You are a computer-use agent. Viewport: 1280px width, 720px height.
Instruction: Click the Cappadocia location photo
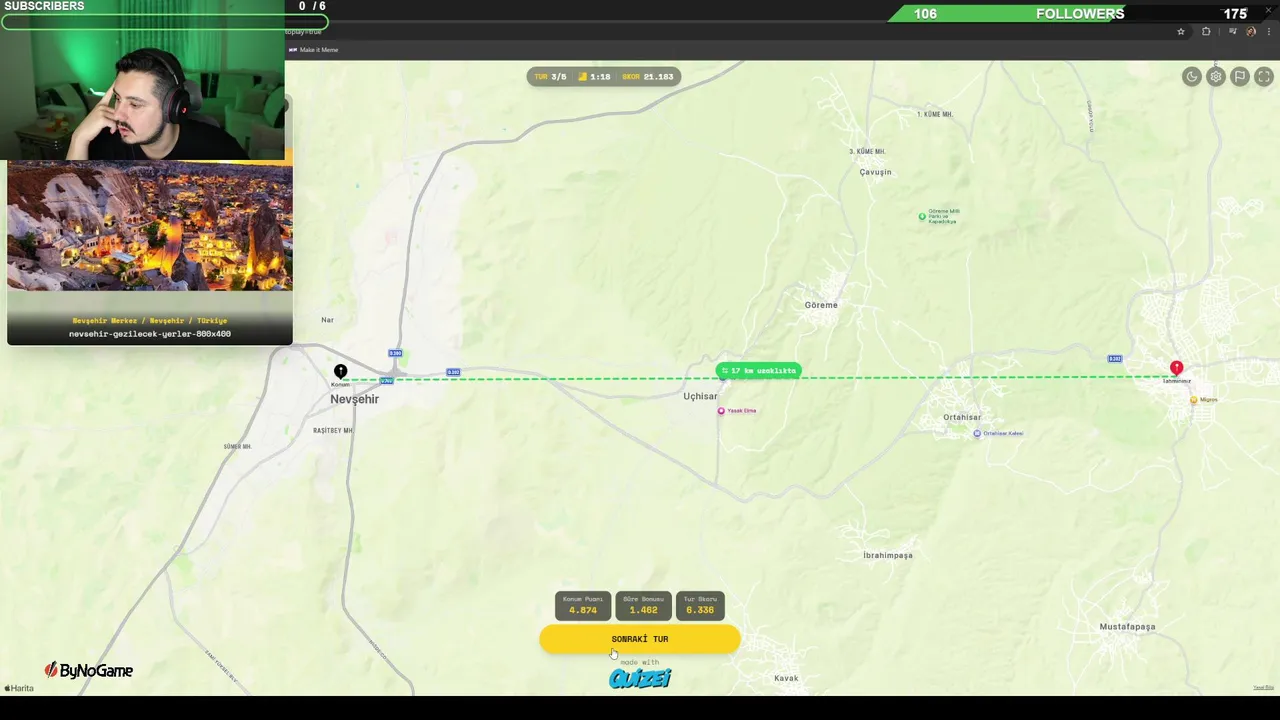pos(150,227)
